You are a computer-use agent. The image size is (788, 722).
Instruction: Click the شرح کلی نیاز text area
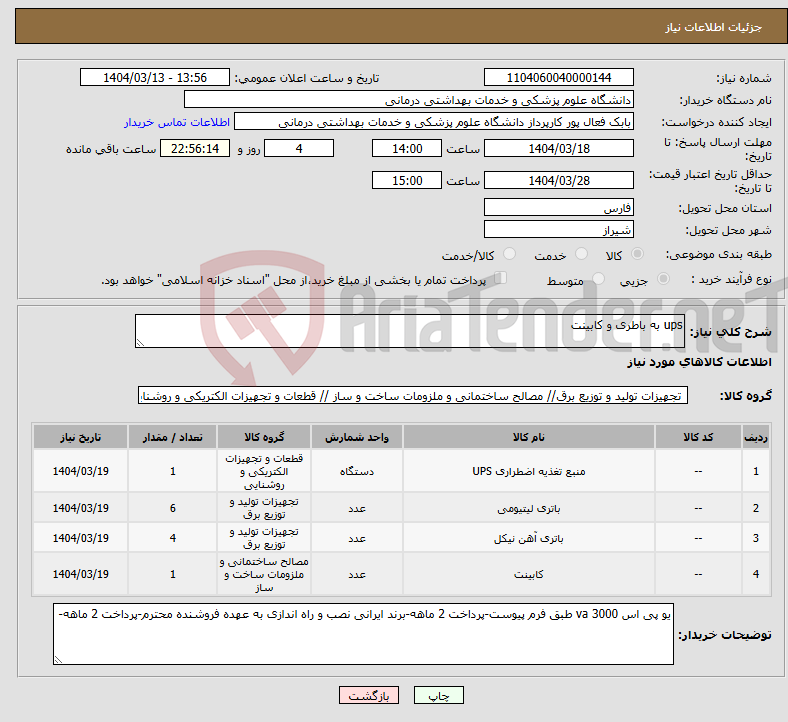[410, 331]
